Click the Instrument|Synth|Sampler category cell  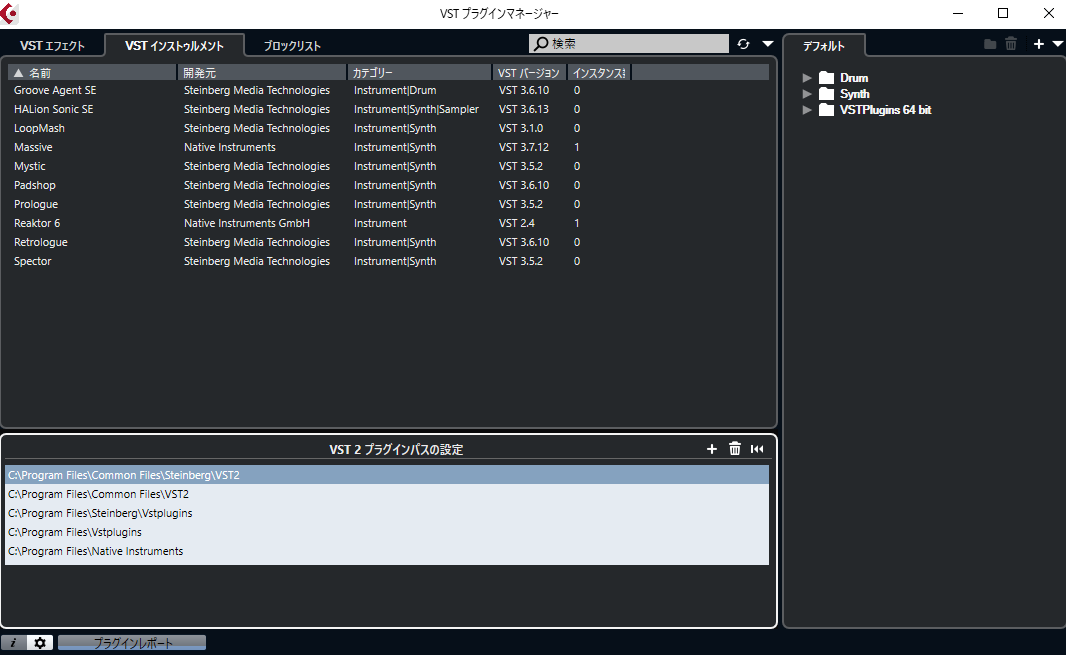tap(416, 109)
